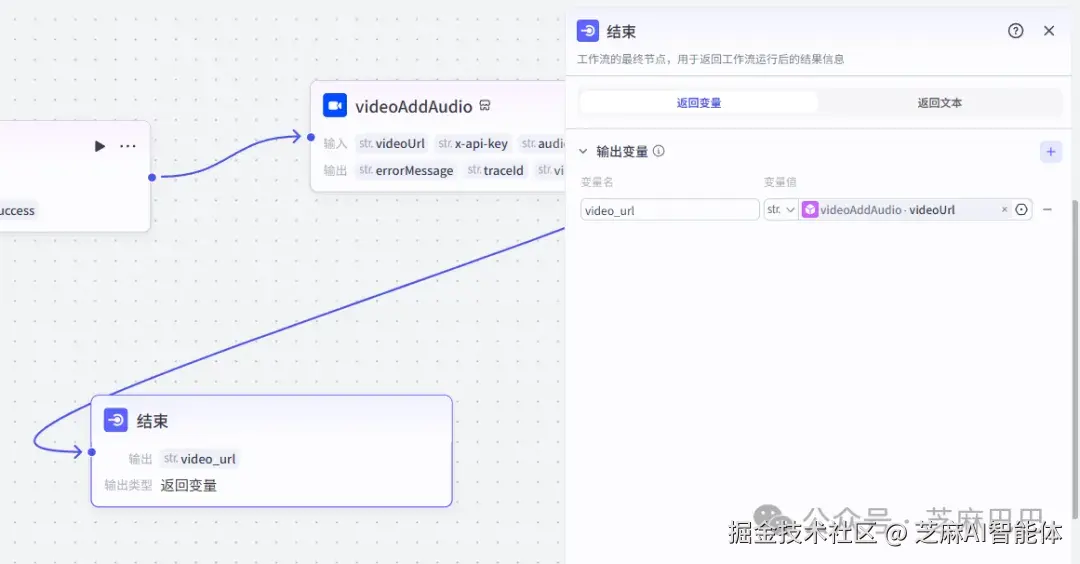Remove the video_url output variable row
This screenshot has height=564, width=1080.
click(x=1047, y=209)
